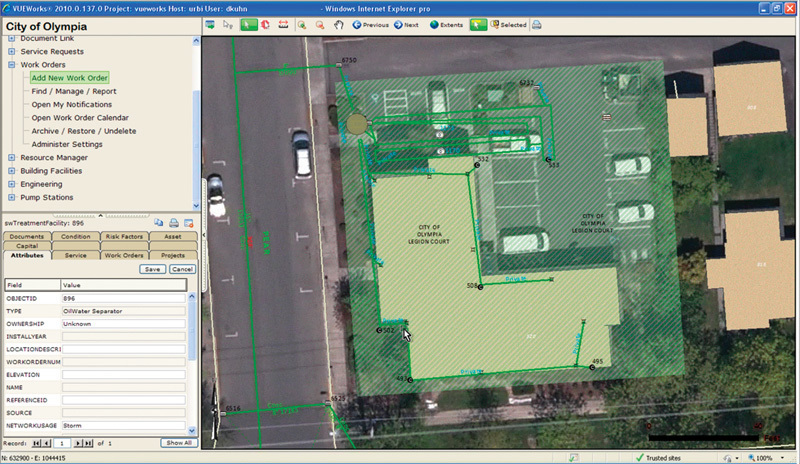Collapse the Work Orders tree node
The image size is (800, 464).
[x=11, y=64]
